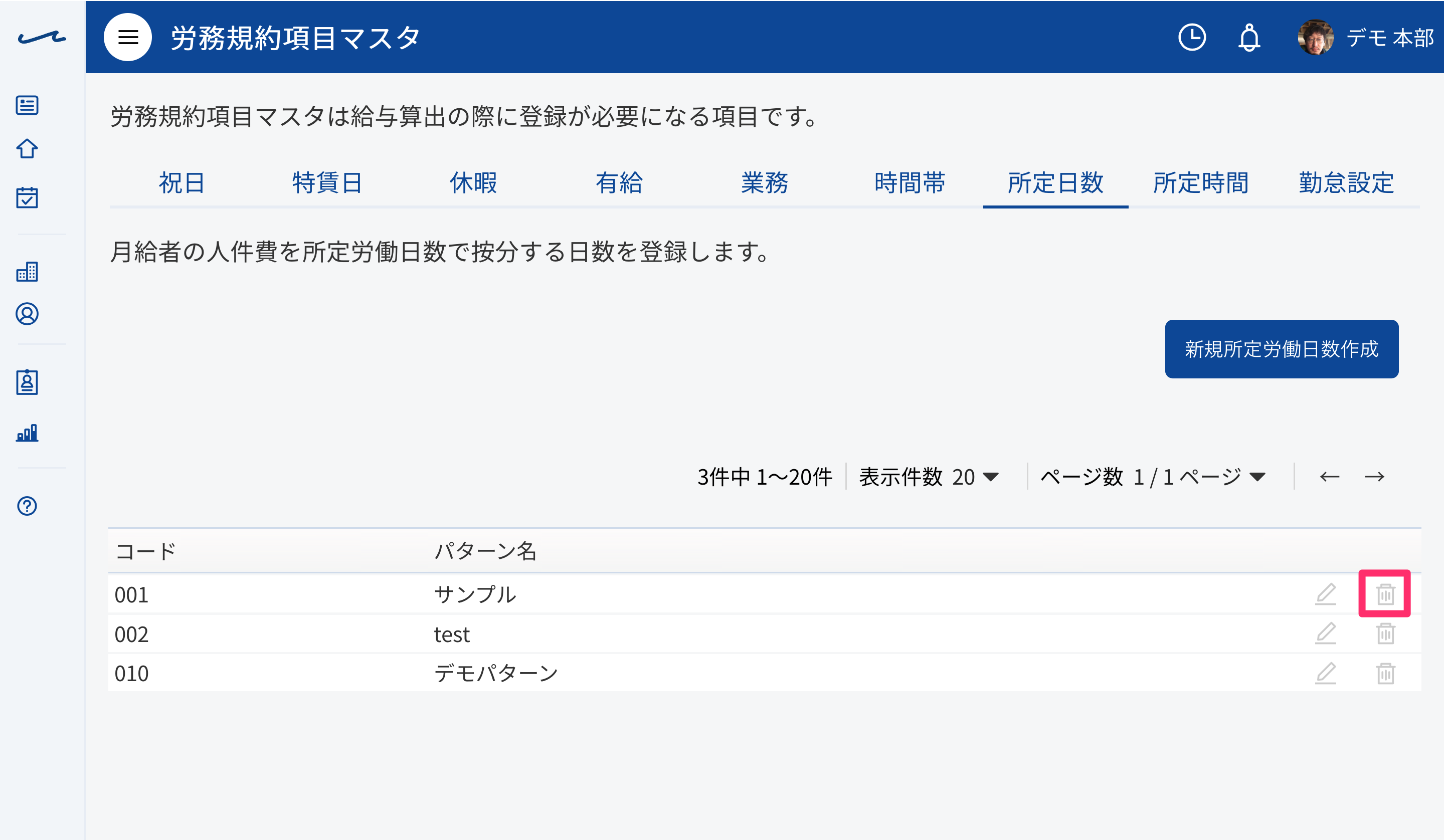Screen dimensions: 1444x840
Task: Switch to the 業務 tab
Action: (x=765, y=183)
